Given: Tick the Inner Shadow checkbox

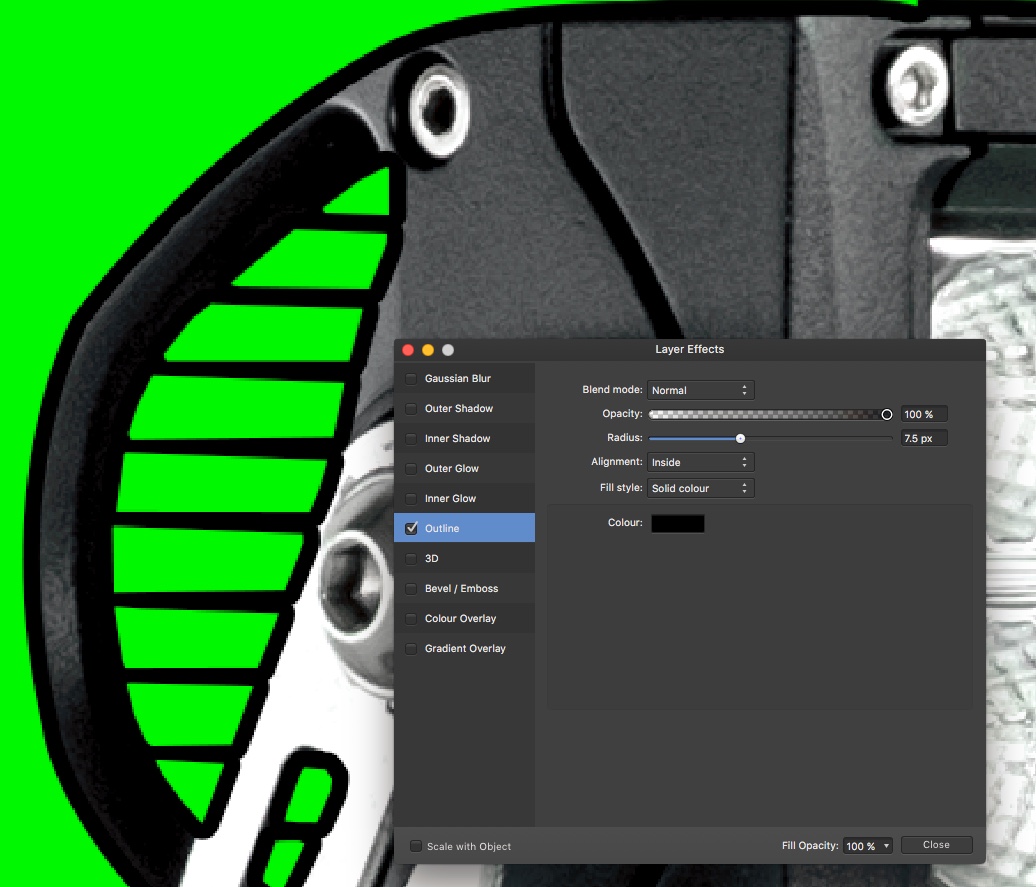Looking at the screenshot, I should [x=411, y=439].
